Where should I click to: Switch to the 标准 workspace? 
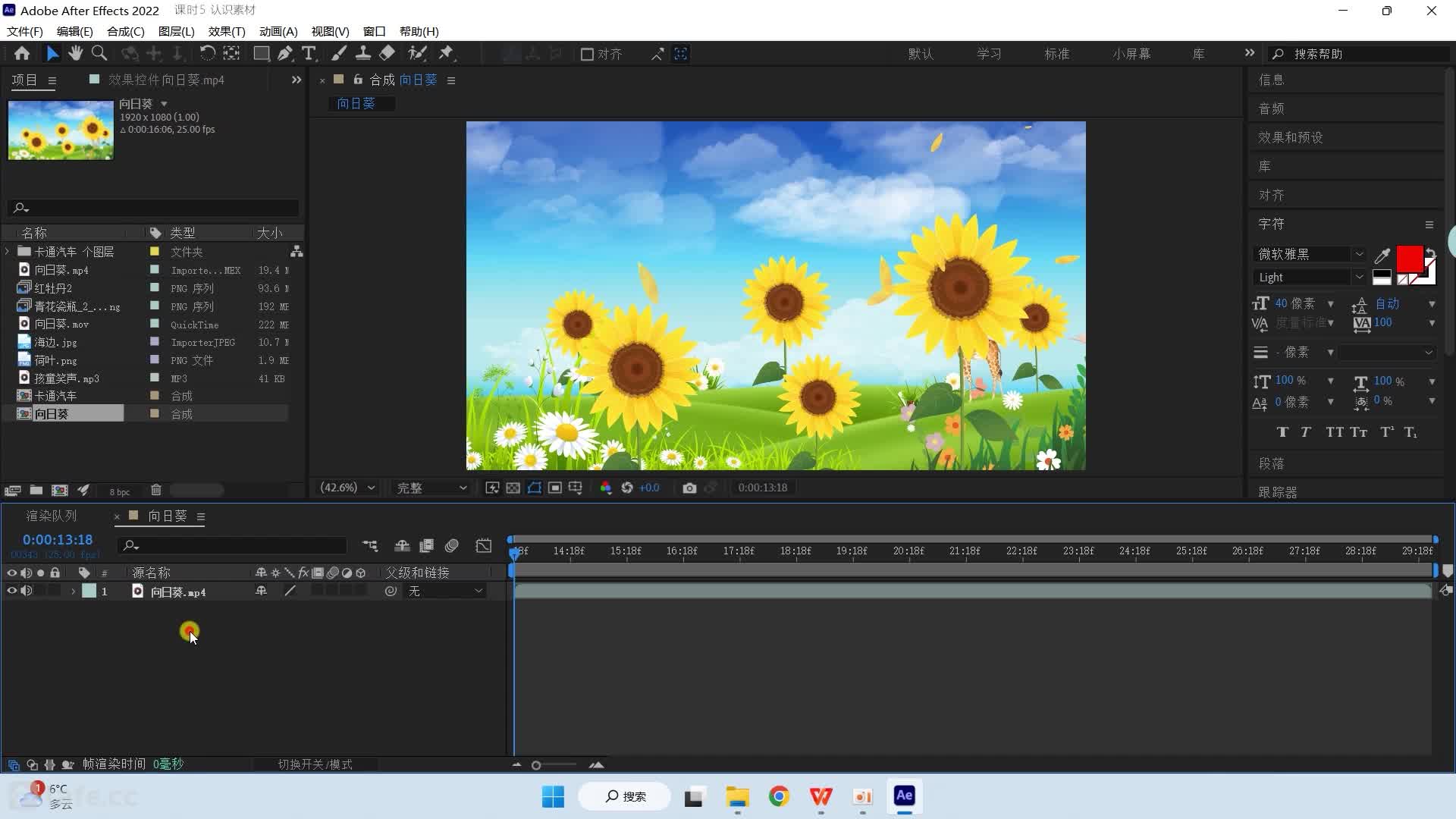(1056, 54)
